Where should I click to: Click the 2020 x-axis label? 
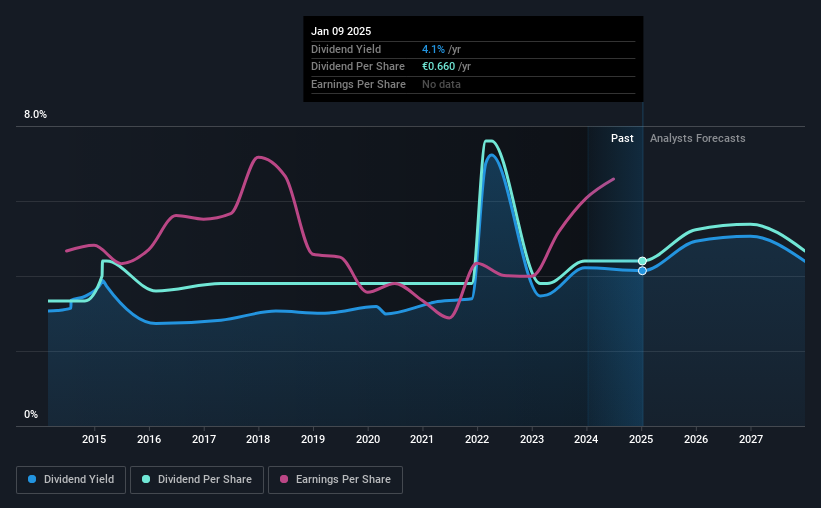(x=368, y=439)
